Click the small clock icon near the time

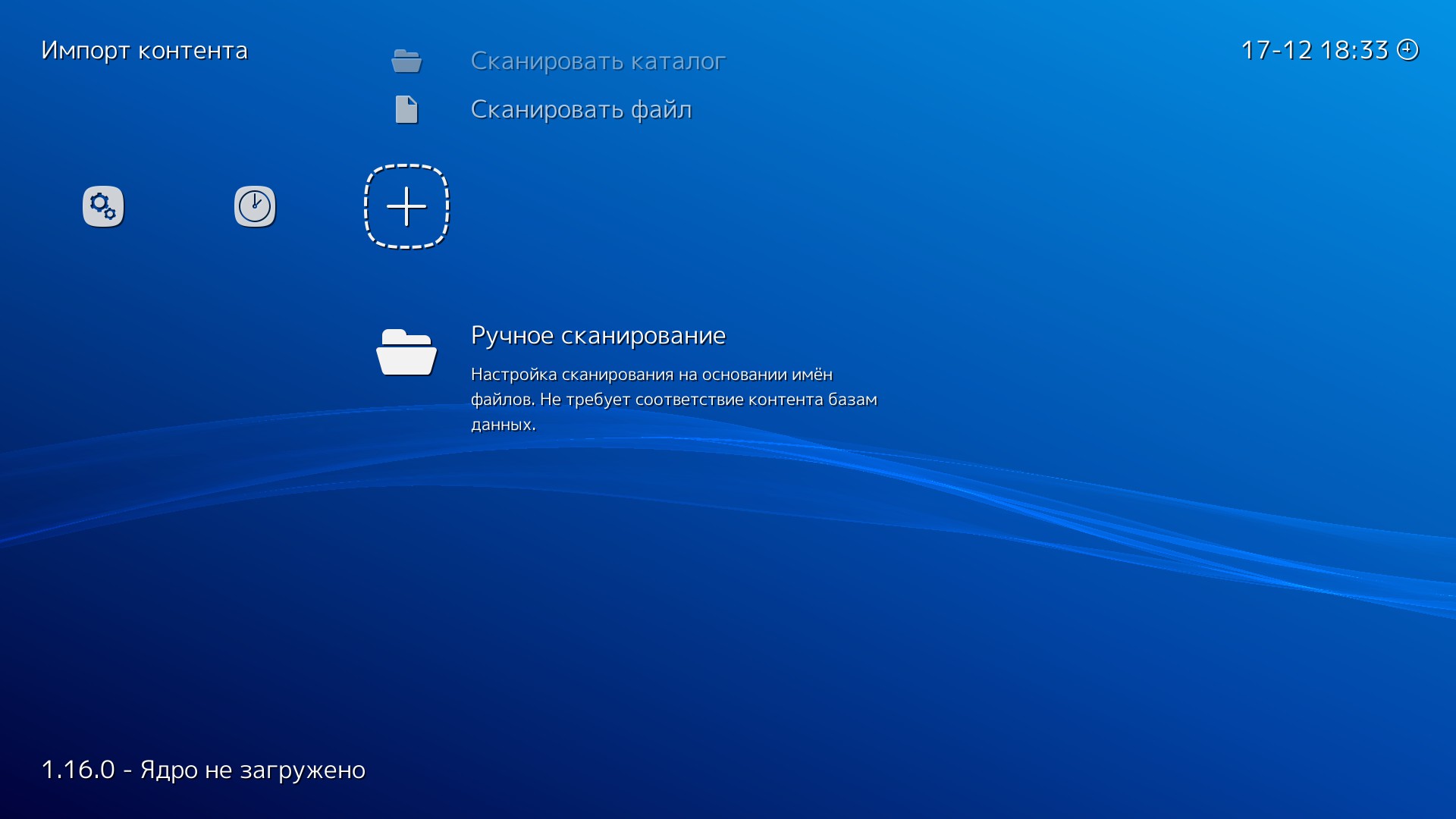pos(1407,50)
